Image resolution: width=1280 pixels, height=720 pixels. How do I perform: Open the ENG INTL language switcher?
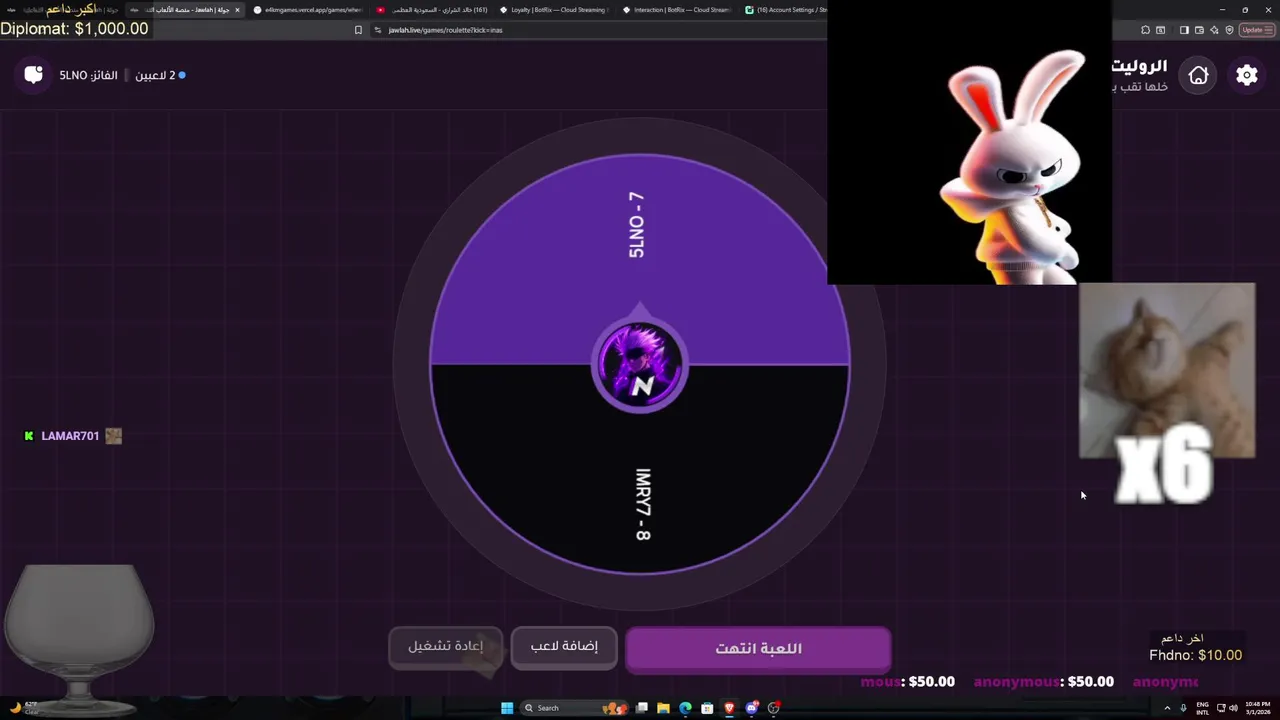click(x=1203, y=708)
